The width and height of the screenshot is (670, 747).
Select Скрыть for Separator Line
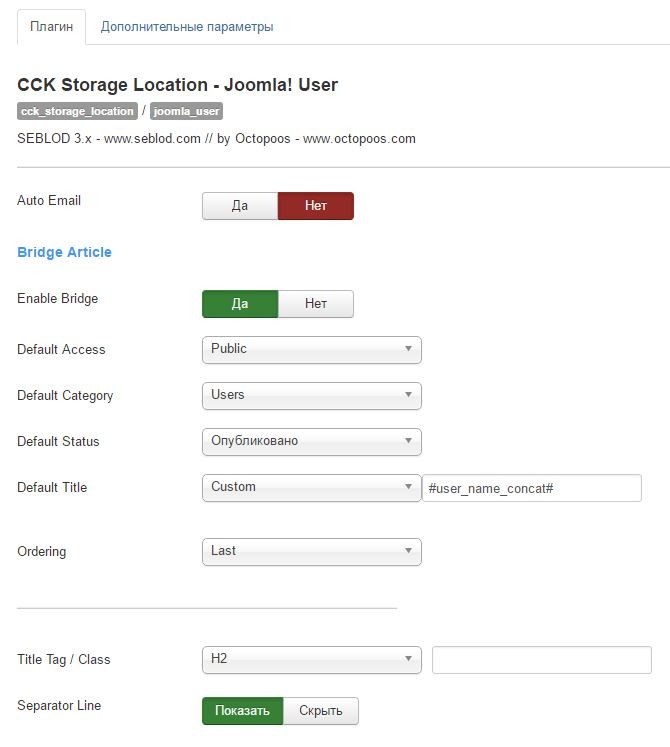click(x=321, y=711)
